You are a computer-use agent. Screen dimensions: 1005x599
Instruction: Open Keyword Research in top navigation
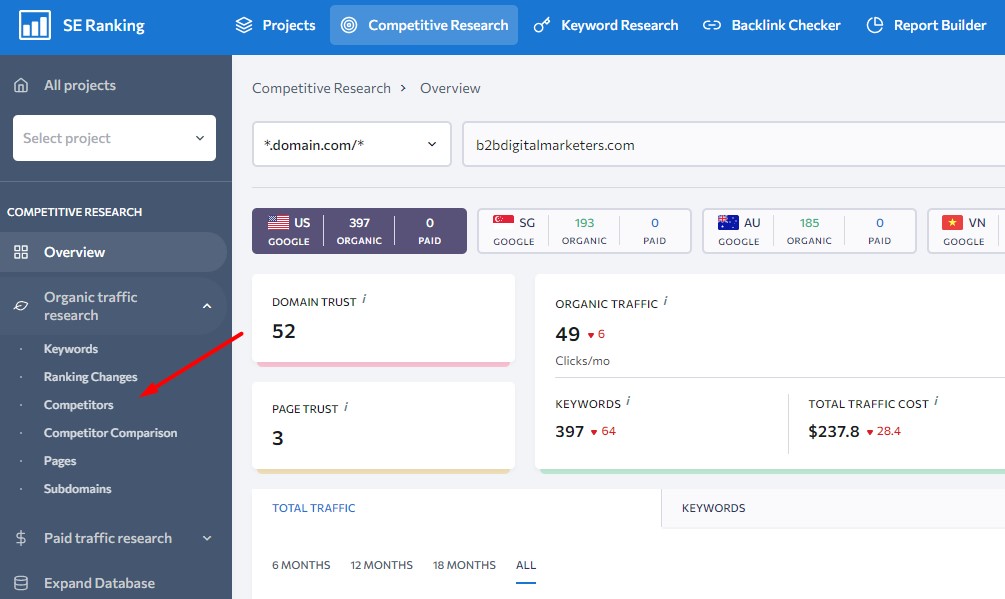pyautogui.click(x=606, y=25)
